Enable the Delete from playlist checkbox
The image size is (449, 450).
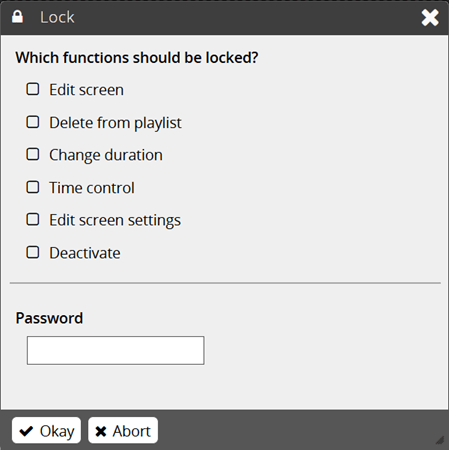(33, 122)
